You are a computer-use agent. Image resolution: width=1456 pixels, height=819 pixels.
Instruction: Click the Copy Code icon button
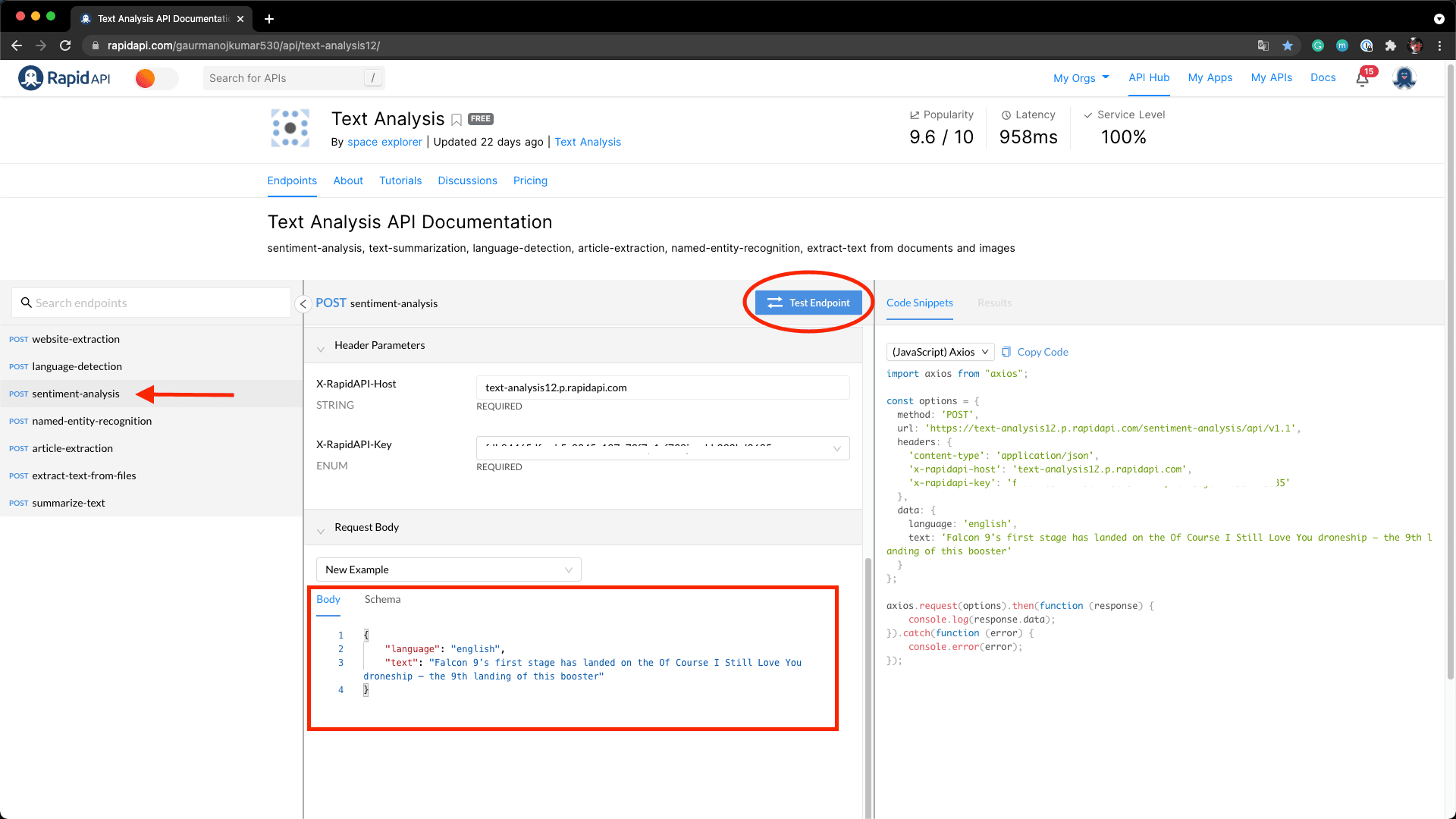click(x=1008, y=352)
